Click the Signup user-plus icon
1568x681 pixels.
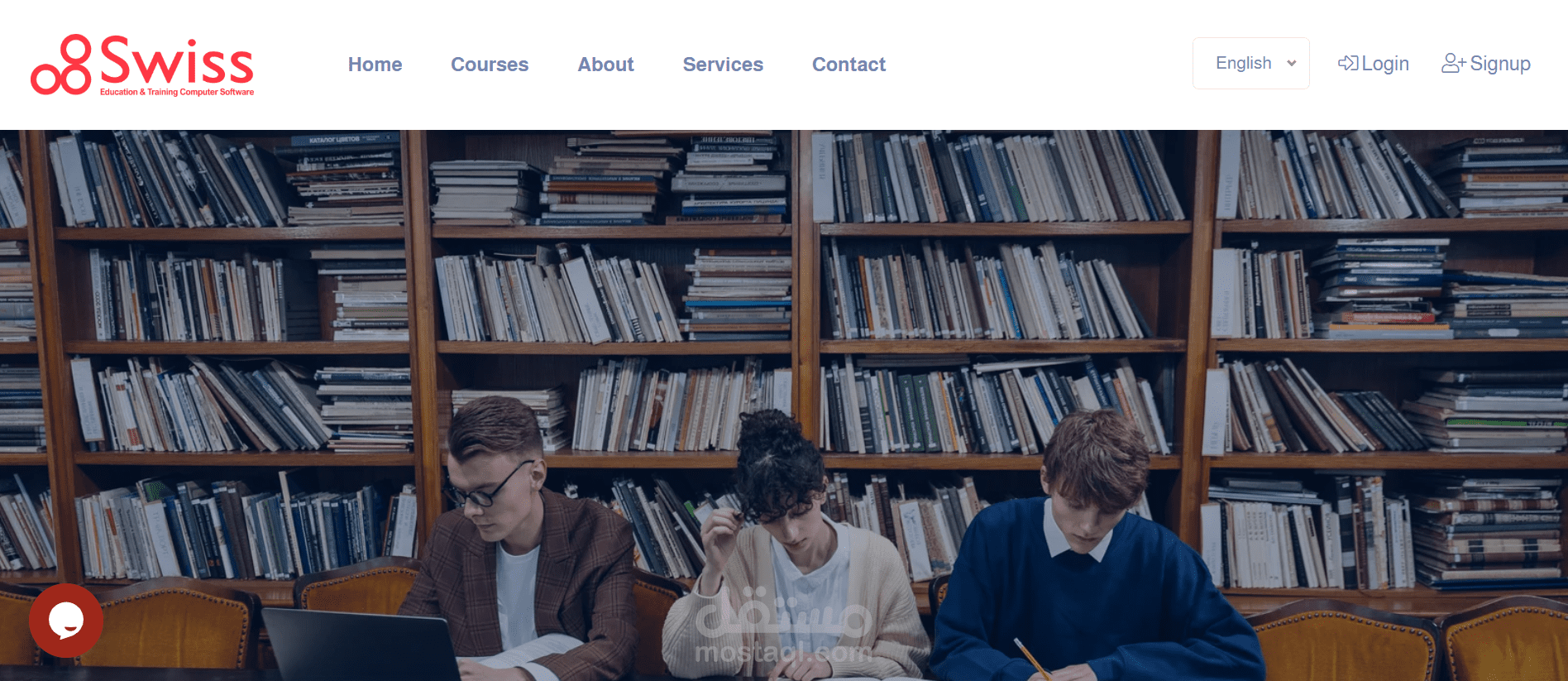1453,63
